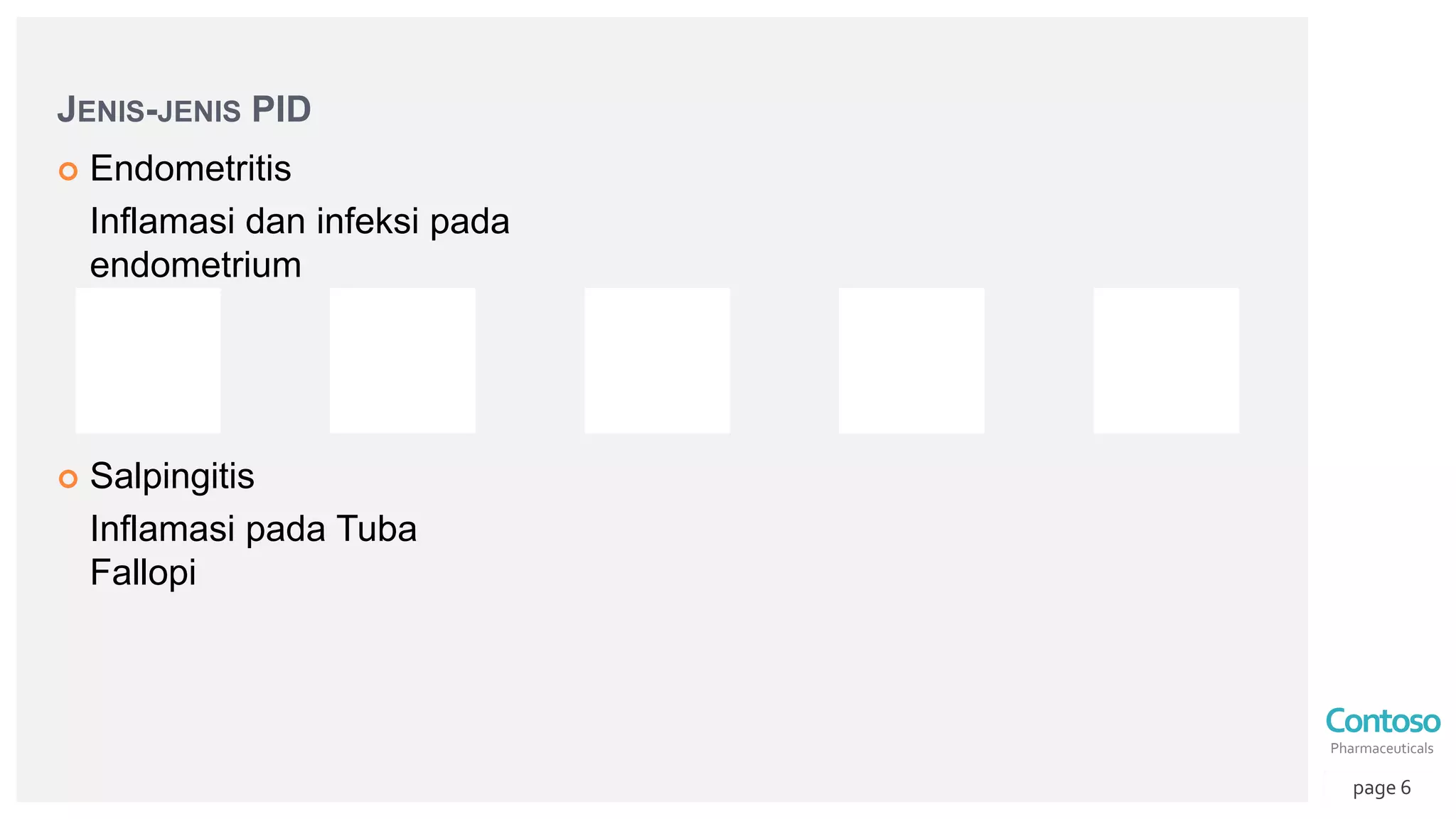Click the word JENIS-JENIS in the slide title
The image size is (1456, 819).
(149, 110)
